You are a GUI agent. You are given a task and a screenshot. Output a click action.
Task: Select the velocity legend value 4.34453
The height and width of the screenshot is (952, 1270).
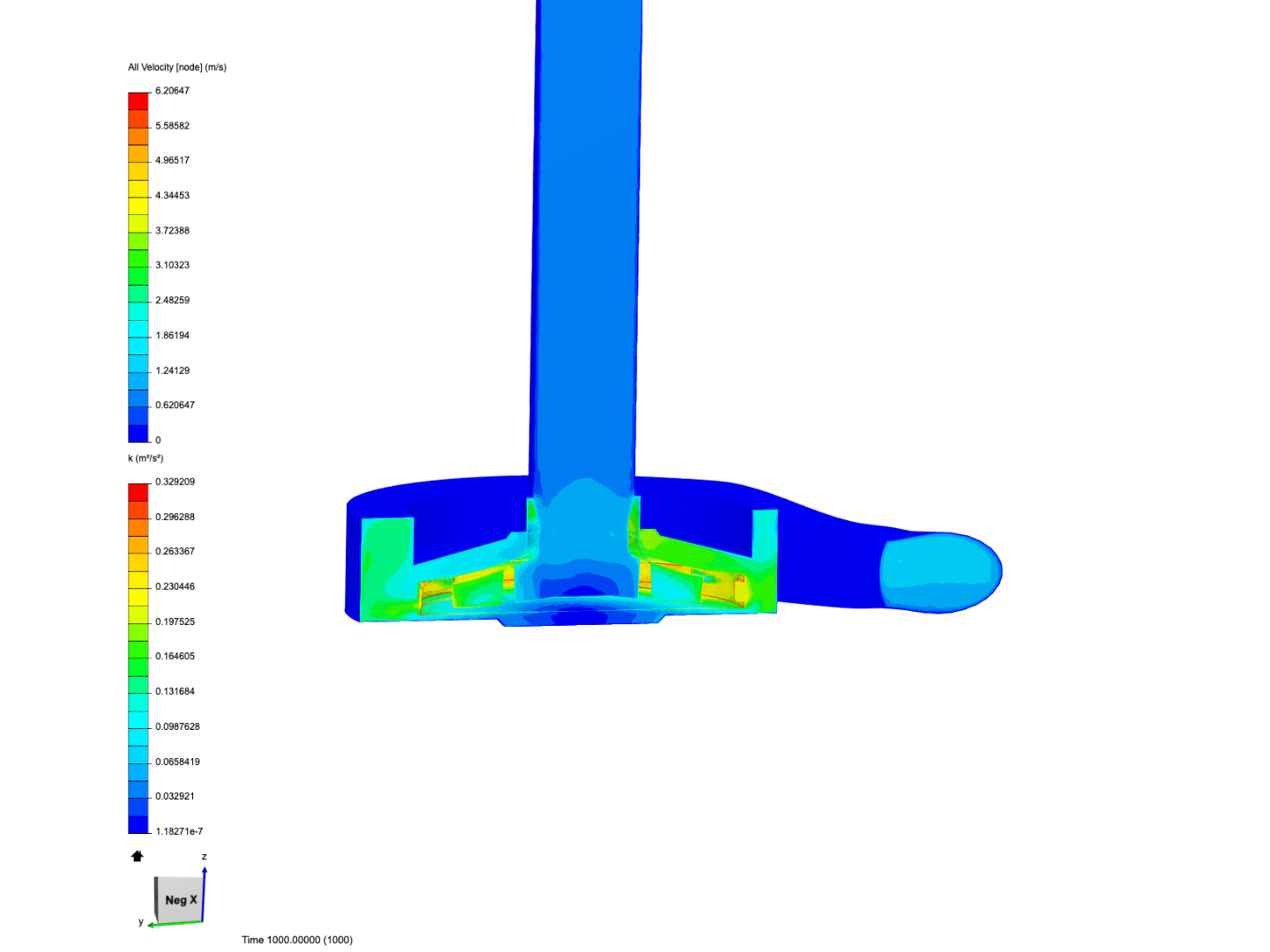point(172,196)
